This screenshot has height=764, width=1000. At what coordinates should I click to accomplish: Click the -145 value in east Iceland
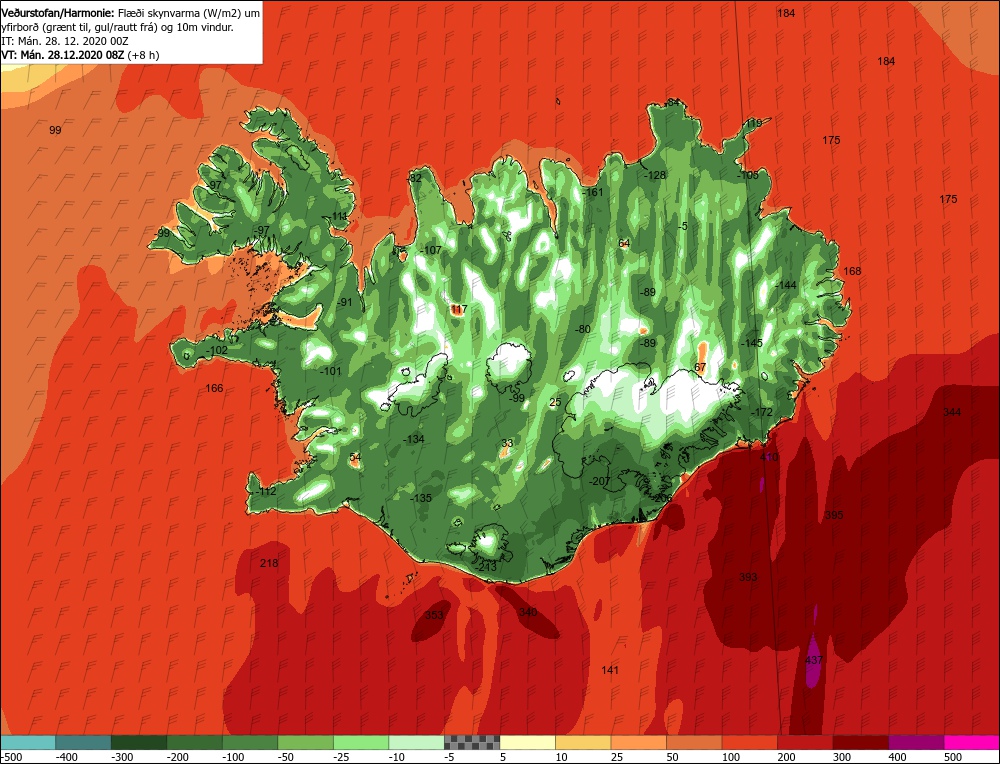click(752, 343)
